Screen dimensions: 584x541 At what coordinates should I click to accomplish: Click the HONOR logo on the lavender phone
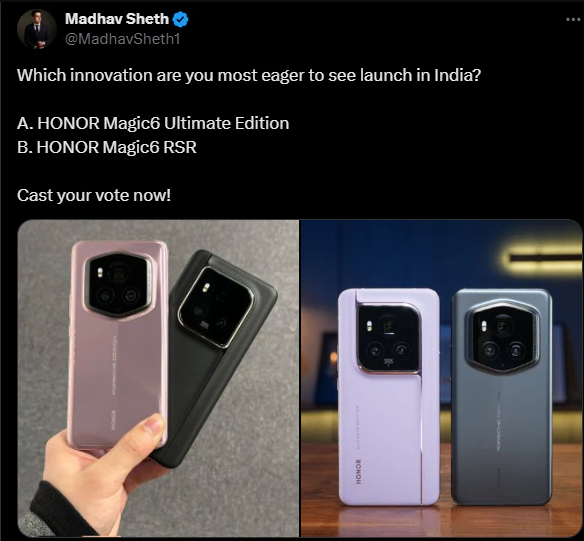tap(358, 472)
